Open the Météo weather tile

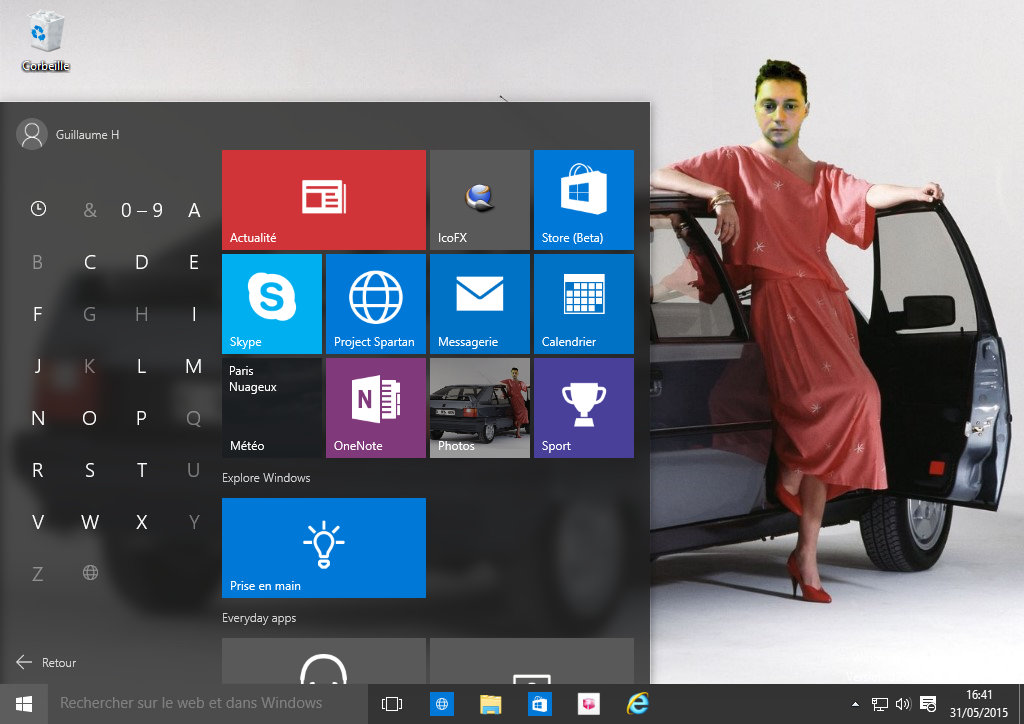pos(272,407)
